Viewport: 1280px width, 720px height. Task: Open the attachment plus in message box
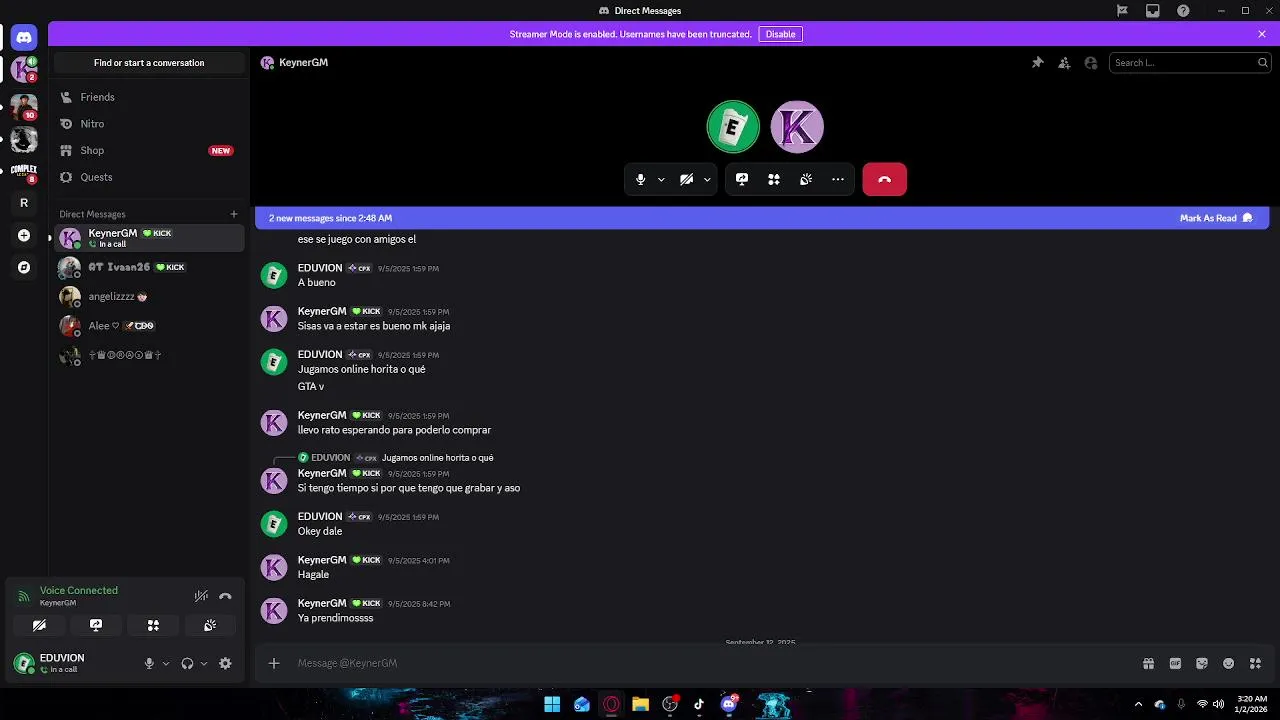[274, 663]
